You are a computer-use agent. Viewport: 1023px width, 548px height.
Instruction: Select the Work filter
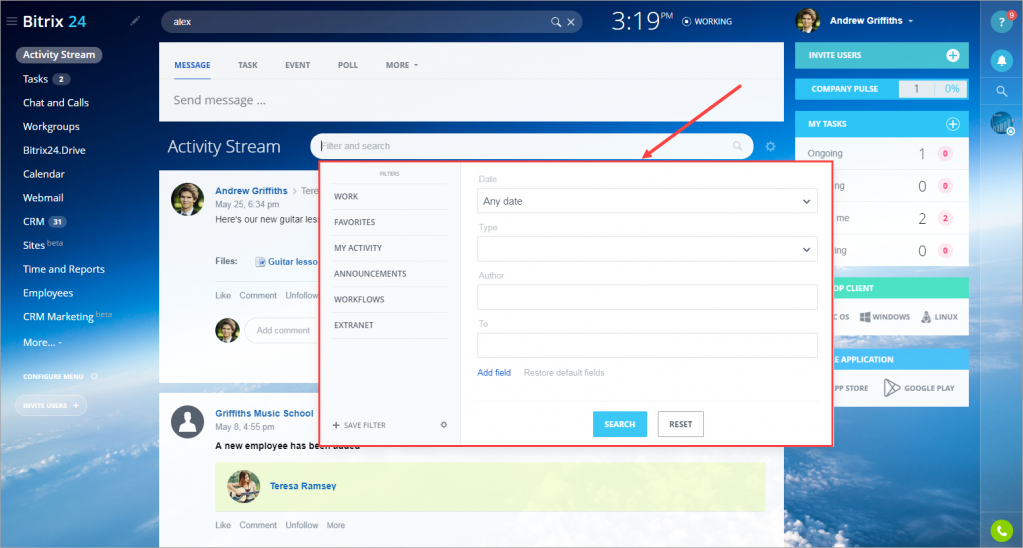pyautogui.click(x=389, y=196)
